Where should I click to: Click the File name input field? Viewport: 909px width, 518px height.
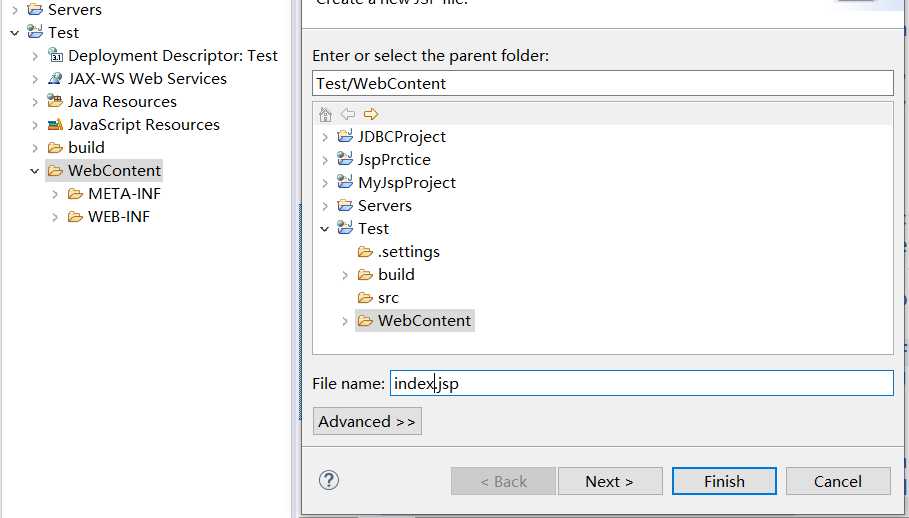point(642,383)
